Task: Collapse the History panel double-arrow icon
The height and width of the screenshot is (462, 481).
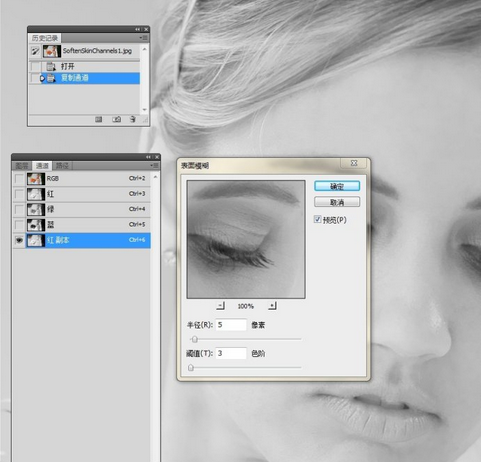Action: point(138,29)
